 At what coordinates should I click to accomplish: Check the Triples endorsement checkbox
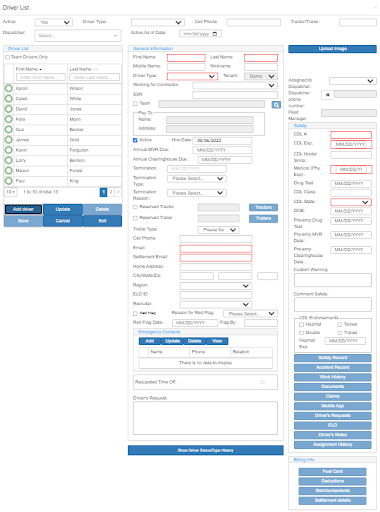click(x=340, y=333)
